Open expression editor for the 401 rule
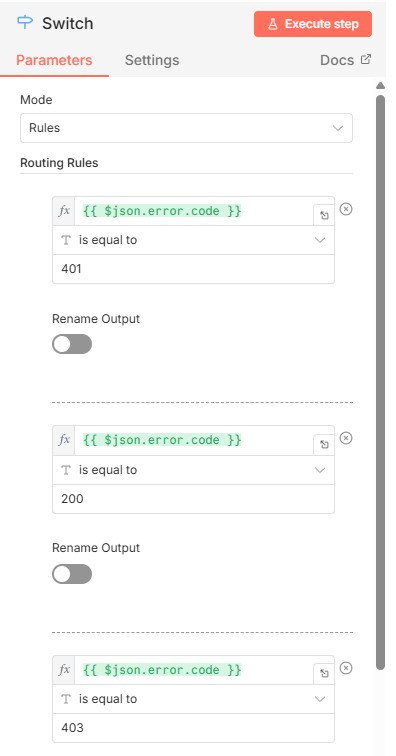 pos(324,216)
